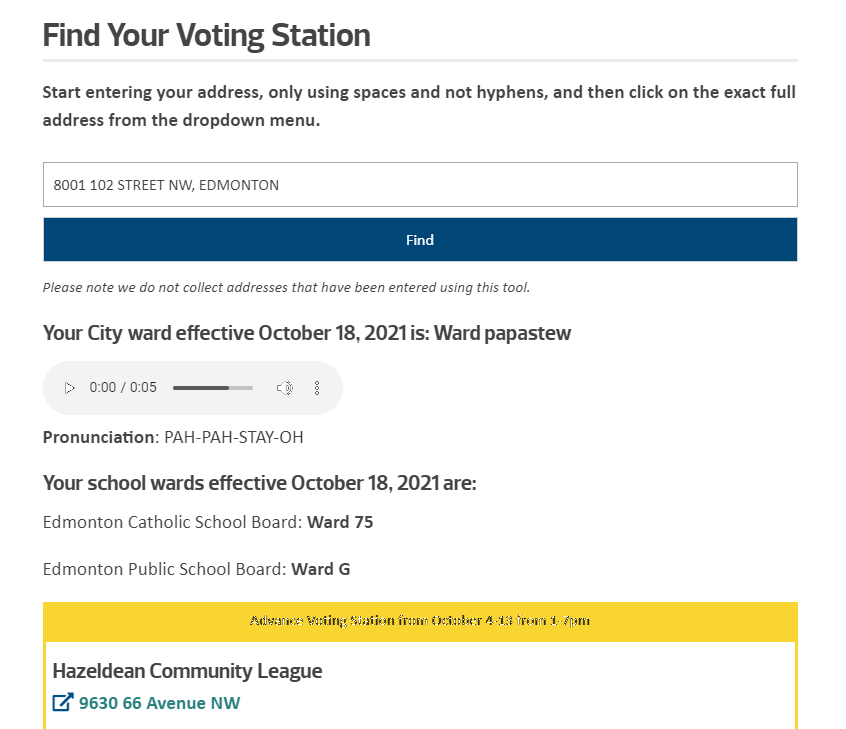Click the external link icon beside 9630 66 Avenue

point(63,703)
